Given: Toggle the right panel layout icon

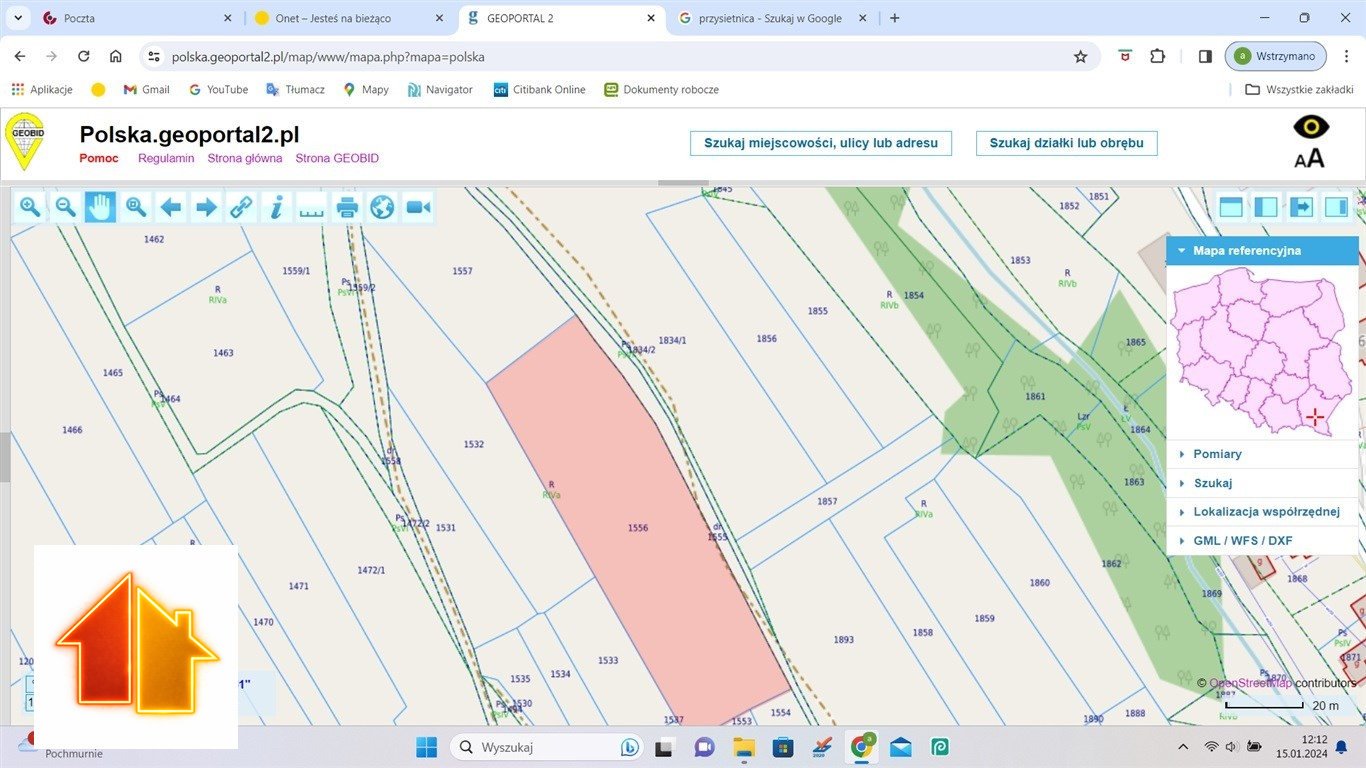Looking at the screenshot, I should tap(1336, 207).
